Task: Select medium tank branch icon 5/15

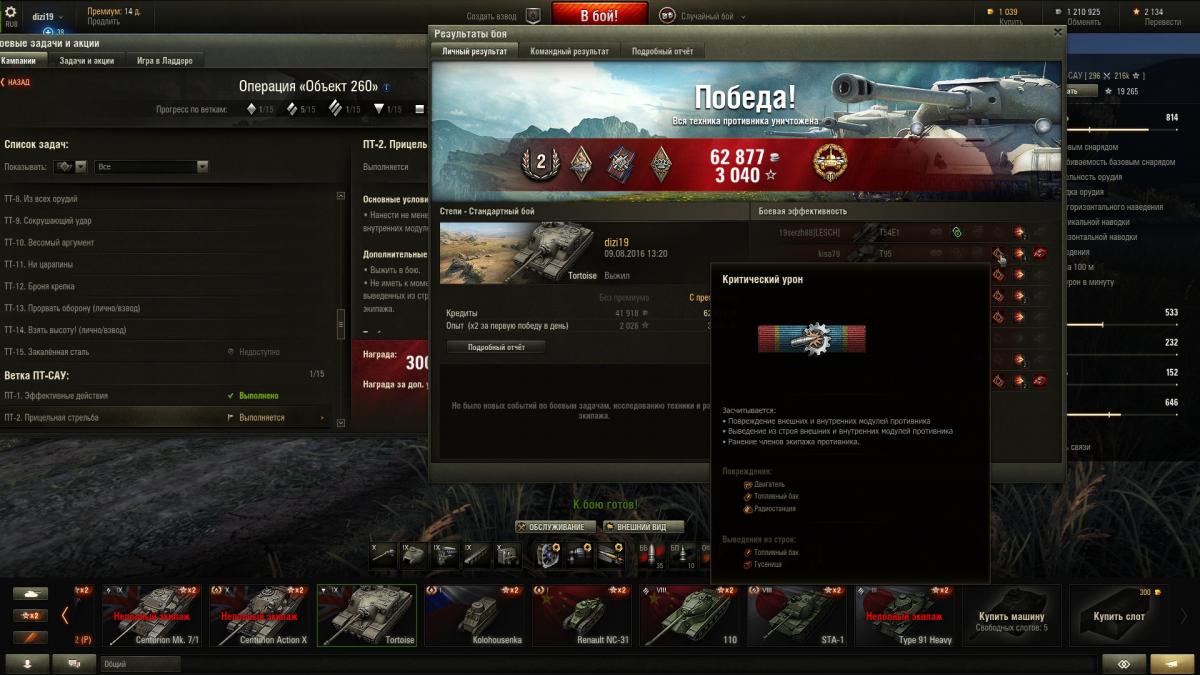Action: [293, 109]
